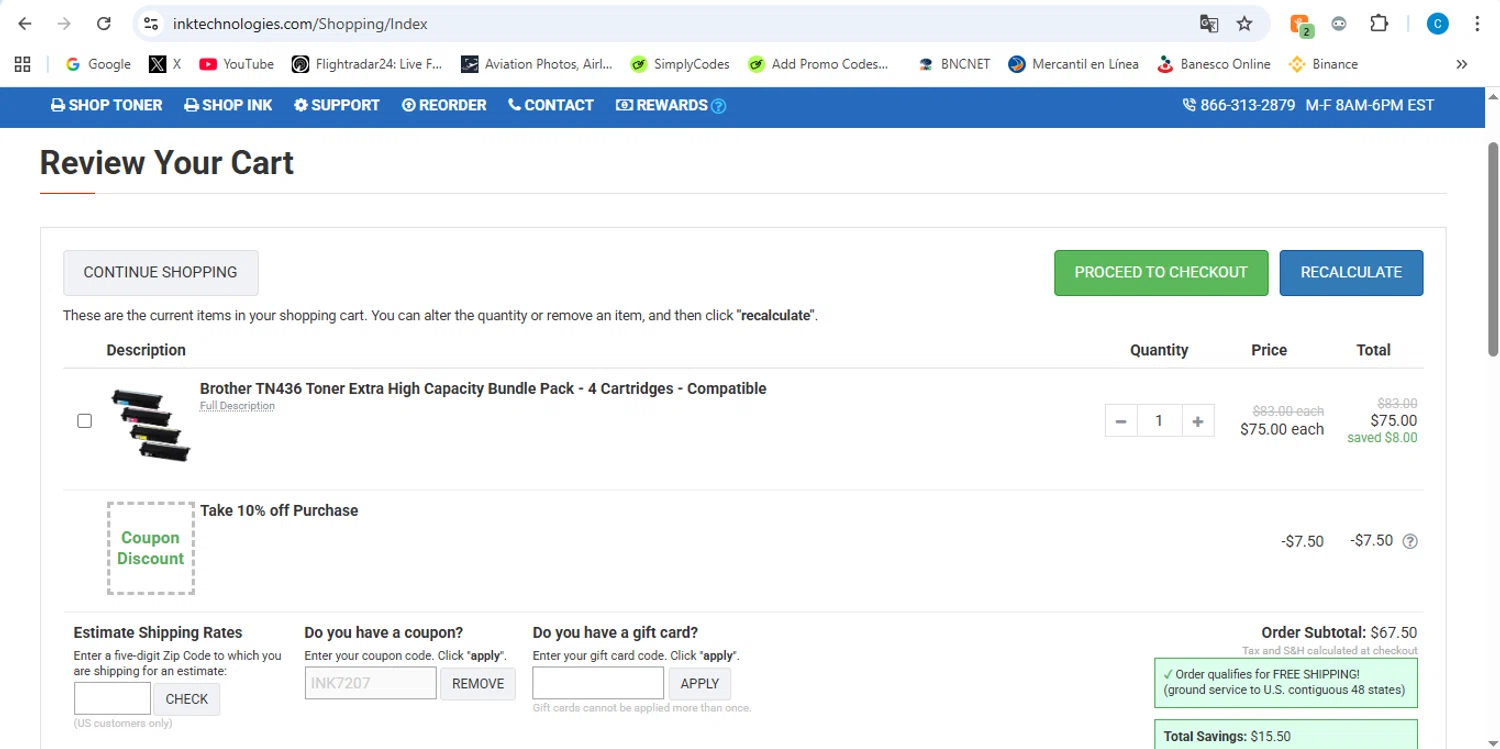Show more bookmarks chevron
The width and height of the screenshot is (1500, 749).
click(x=1461, y=64)
